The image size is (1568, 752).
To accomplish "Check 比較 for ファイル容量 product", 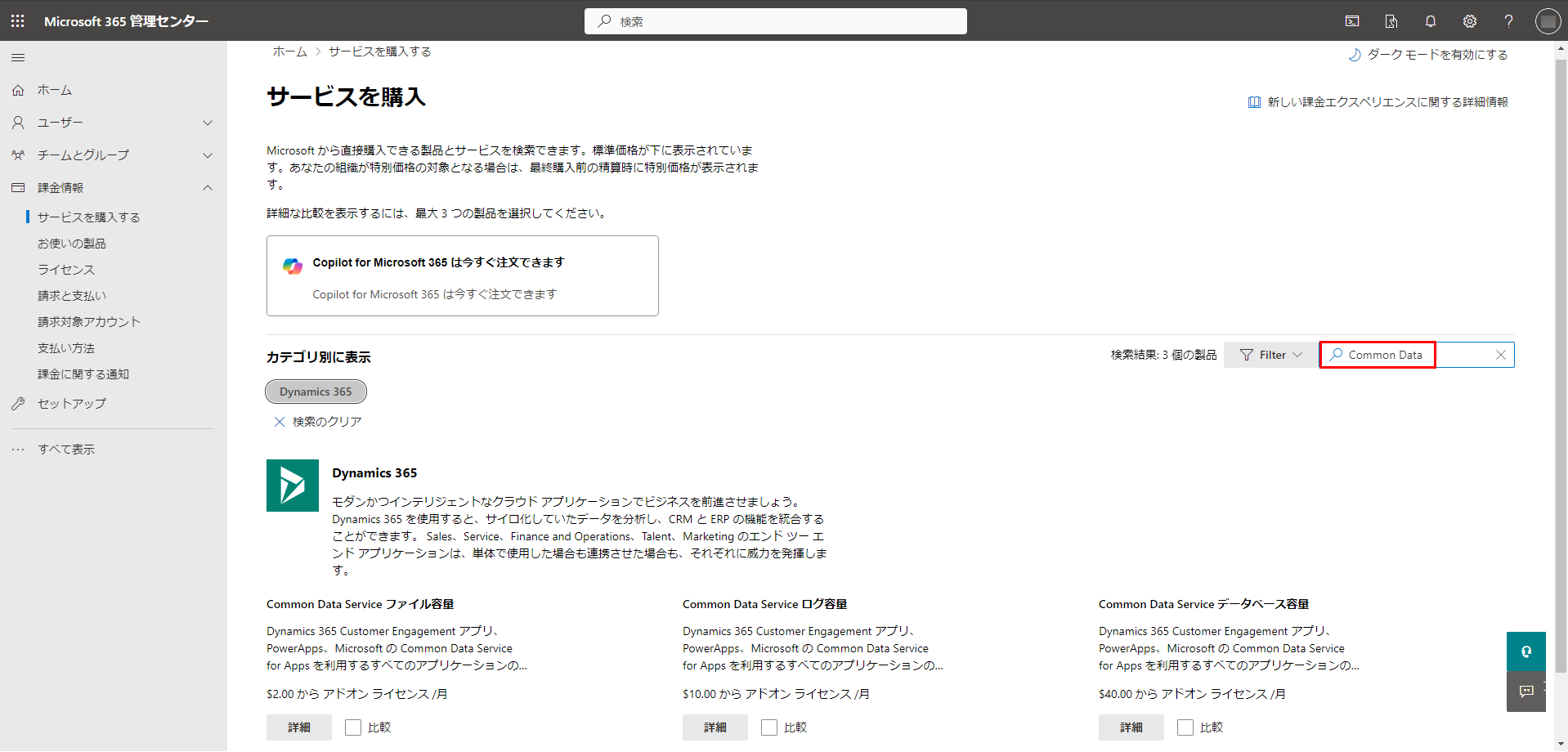I will point(353,727).
